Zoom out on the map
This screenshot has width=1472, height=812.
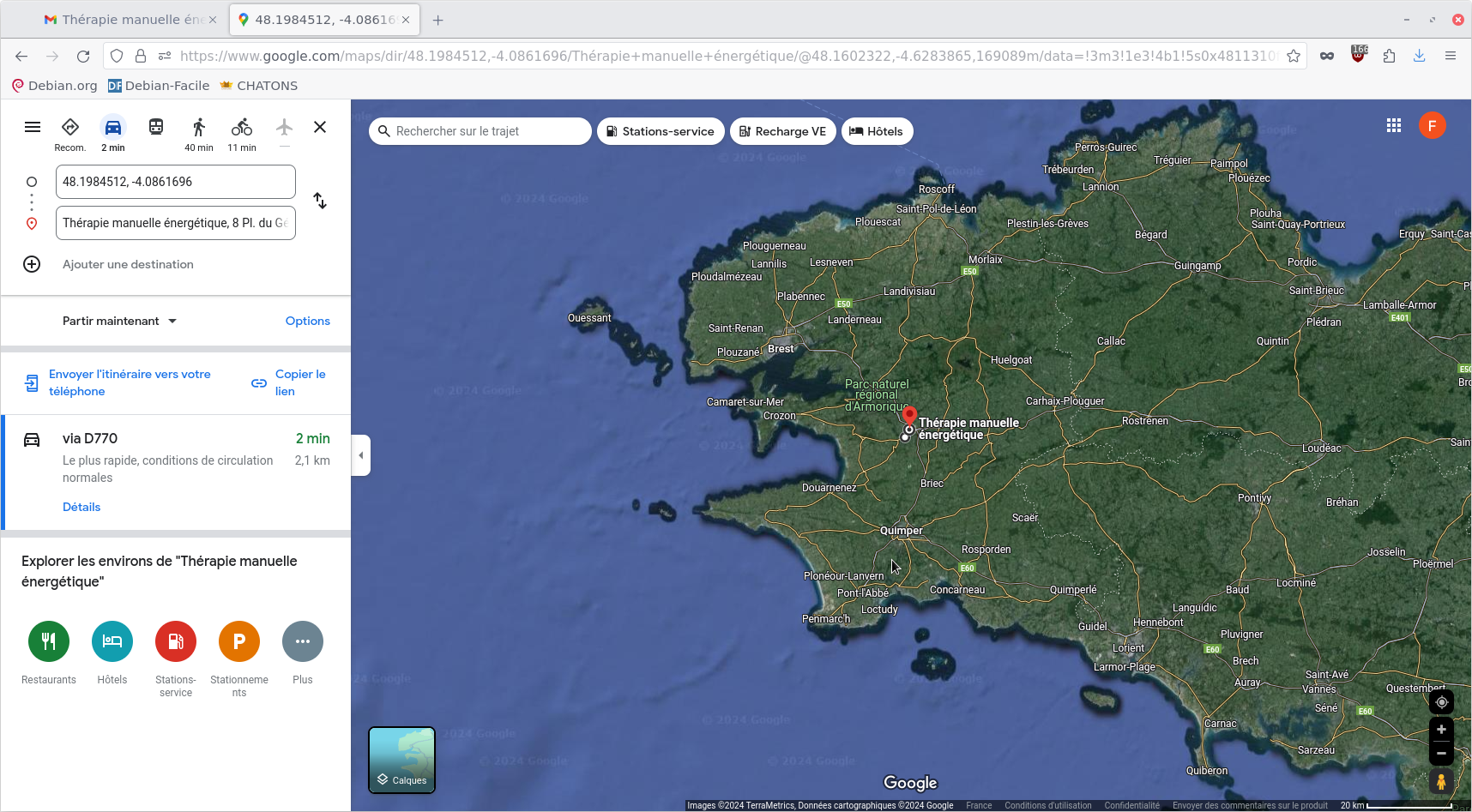pos(1441,754)
